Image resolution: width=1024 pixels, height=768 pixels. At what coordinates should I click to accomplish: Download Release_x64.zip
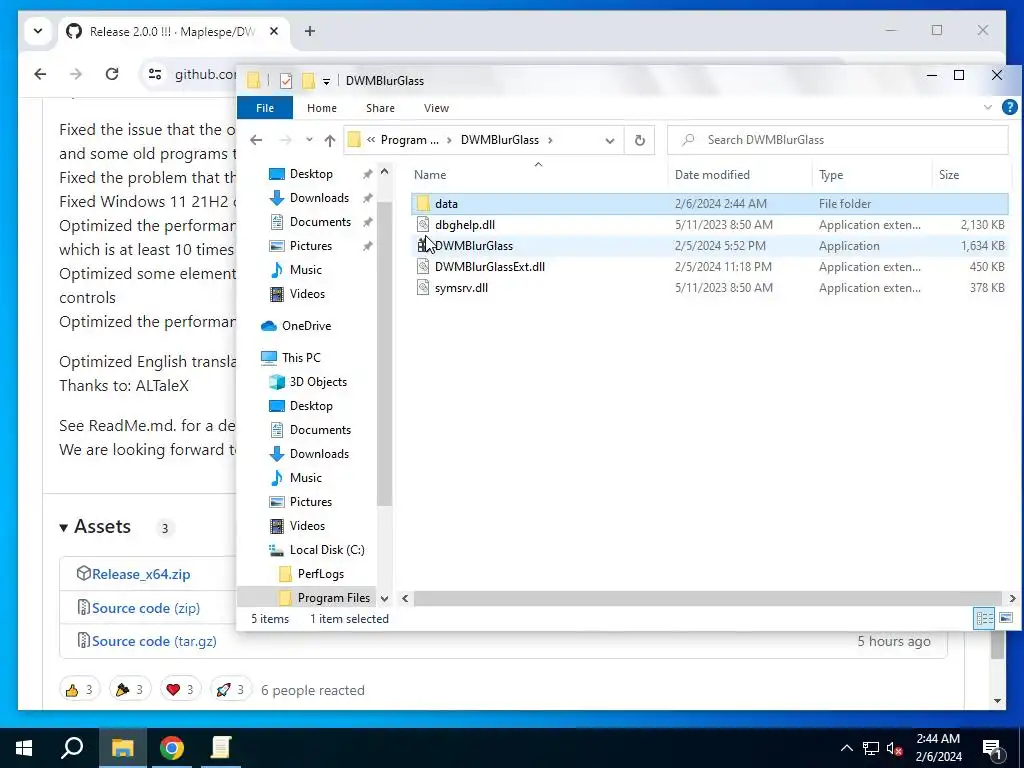pyautogui.click(x=141, y=574)
